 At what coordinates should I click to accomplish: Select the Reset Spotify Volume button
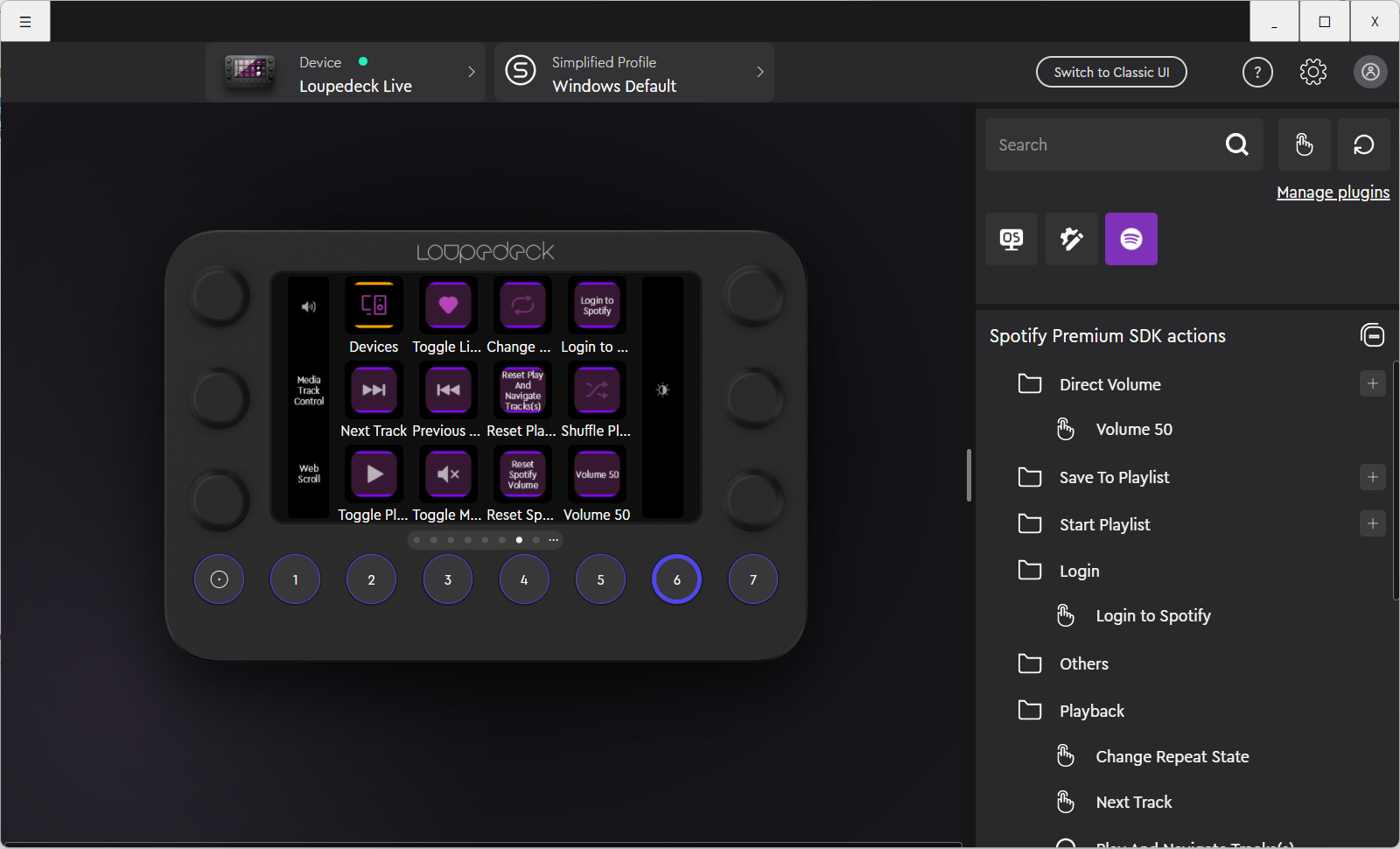coord(522,474)
